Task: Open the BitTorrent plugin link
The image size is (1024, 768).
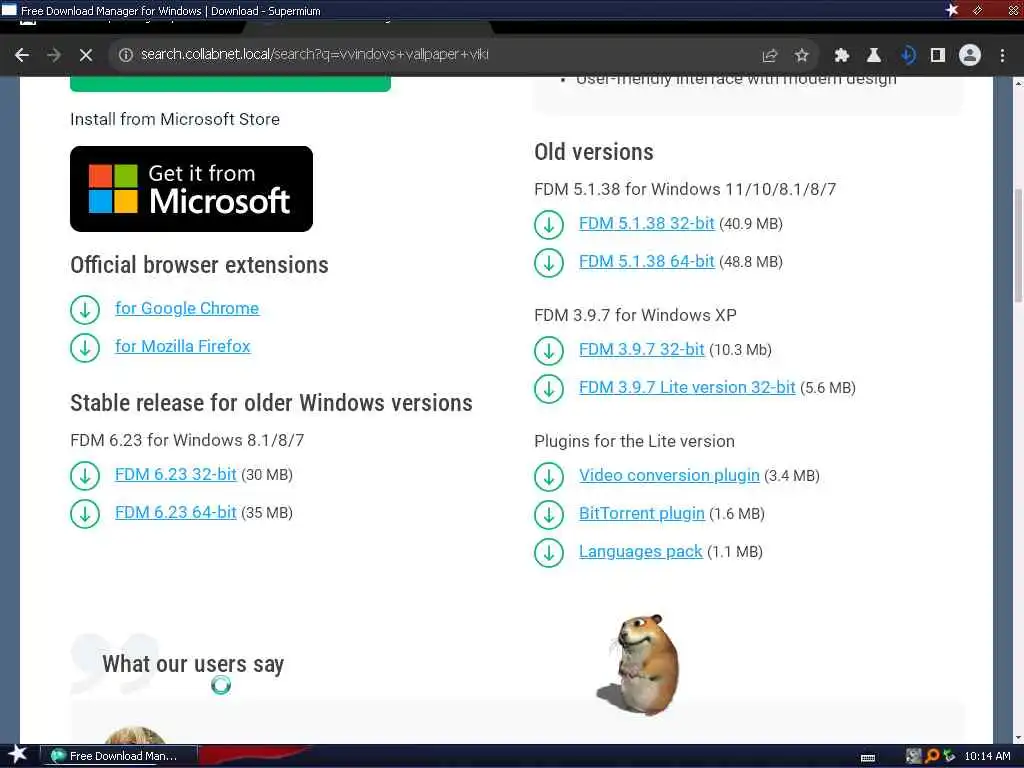Action: point(642,513)
